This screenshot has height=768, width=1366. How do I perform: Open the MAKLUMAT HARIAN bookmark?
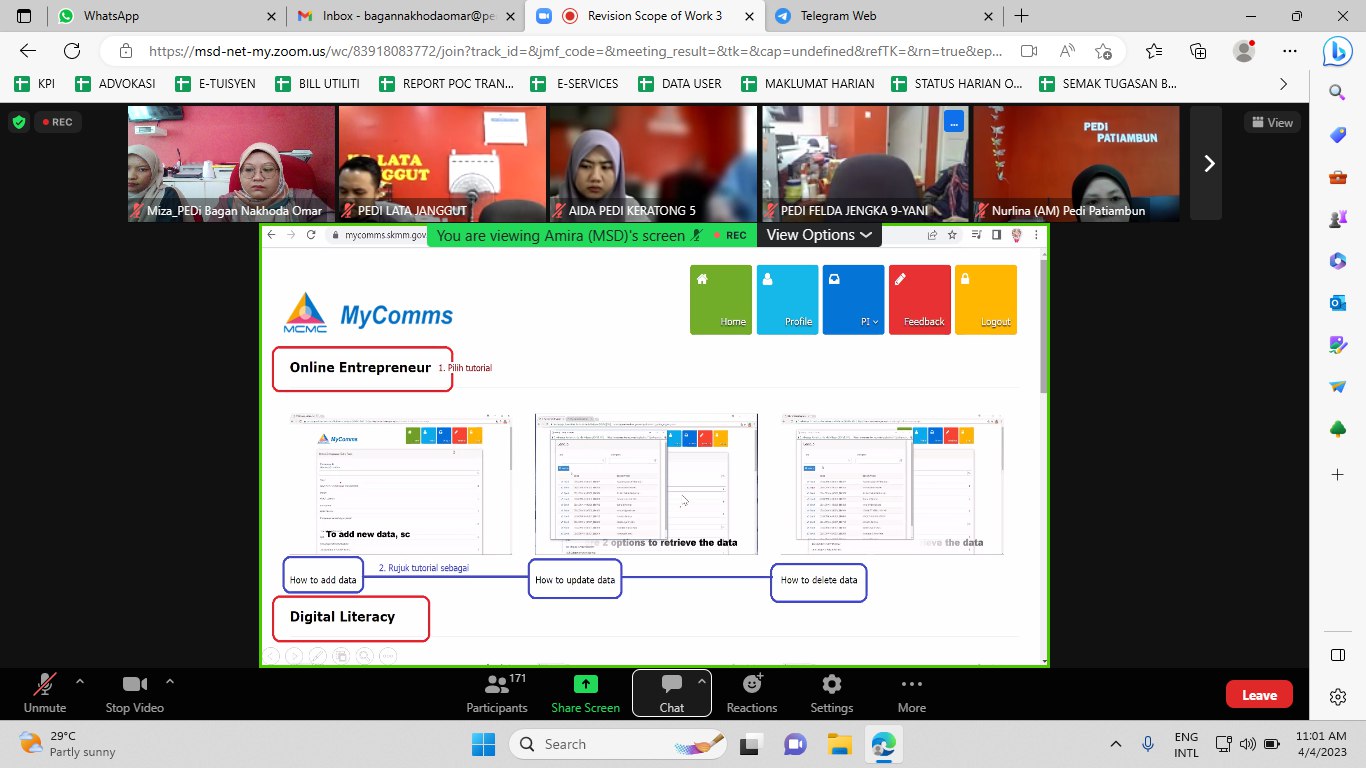point(807,84)
